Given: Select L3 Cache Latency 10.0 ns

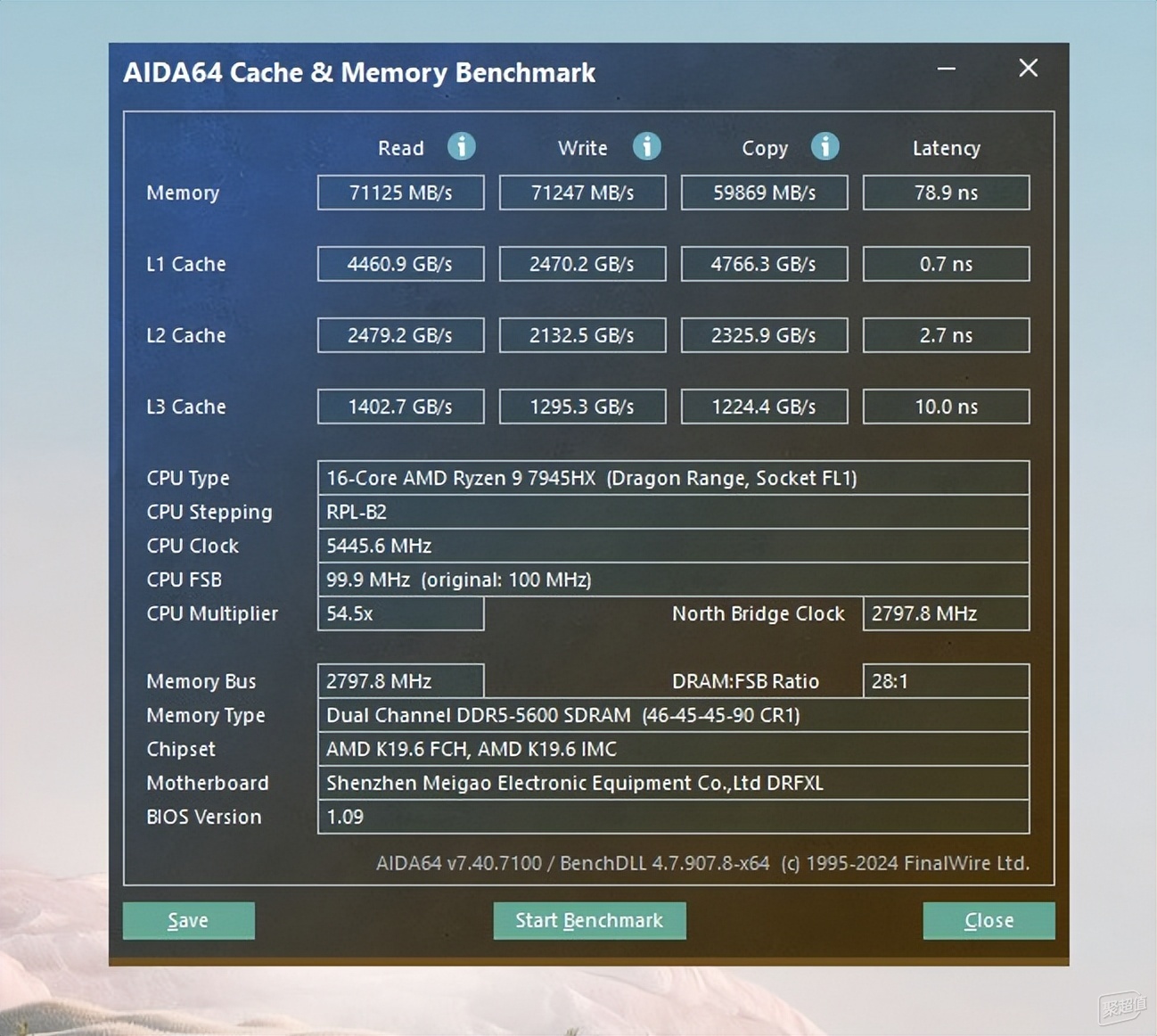Looking at the screenshot, I should point(947,407).
